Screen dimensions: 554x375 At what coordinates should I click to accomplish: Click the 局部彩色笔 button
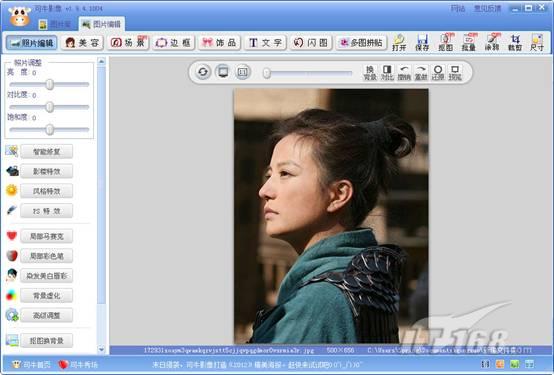(47, 256)
